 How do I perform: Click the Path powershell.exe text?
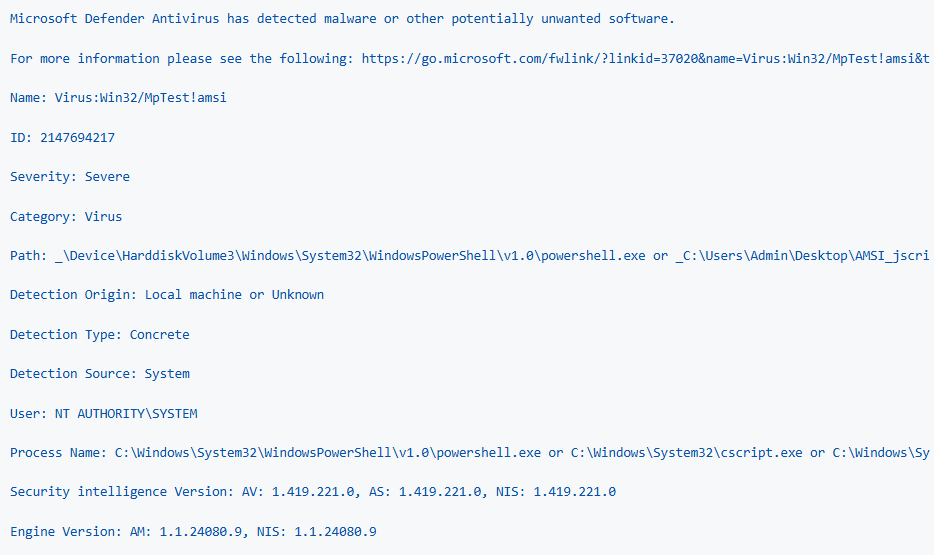[350, 255]
